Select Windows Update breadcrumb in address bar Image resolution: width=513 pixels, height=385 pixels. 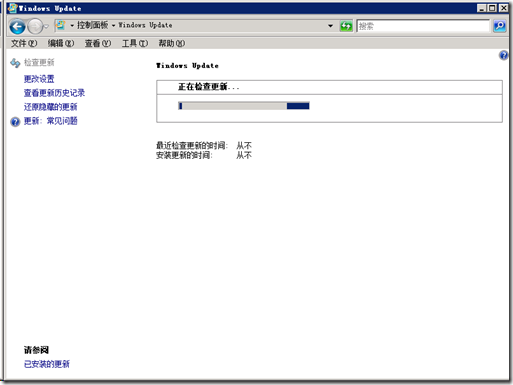click(x=145, y=25)
